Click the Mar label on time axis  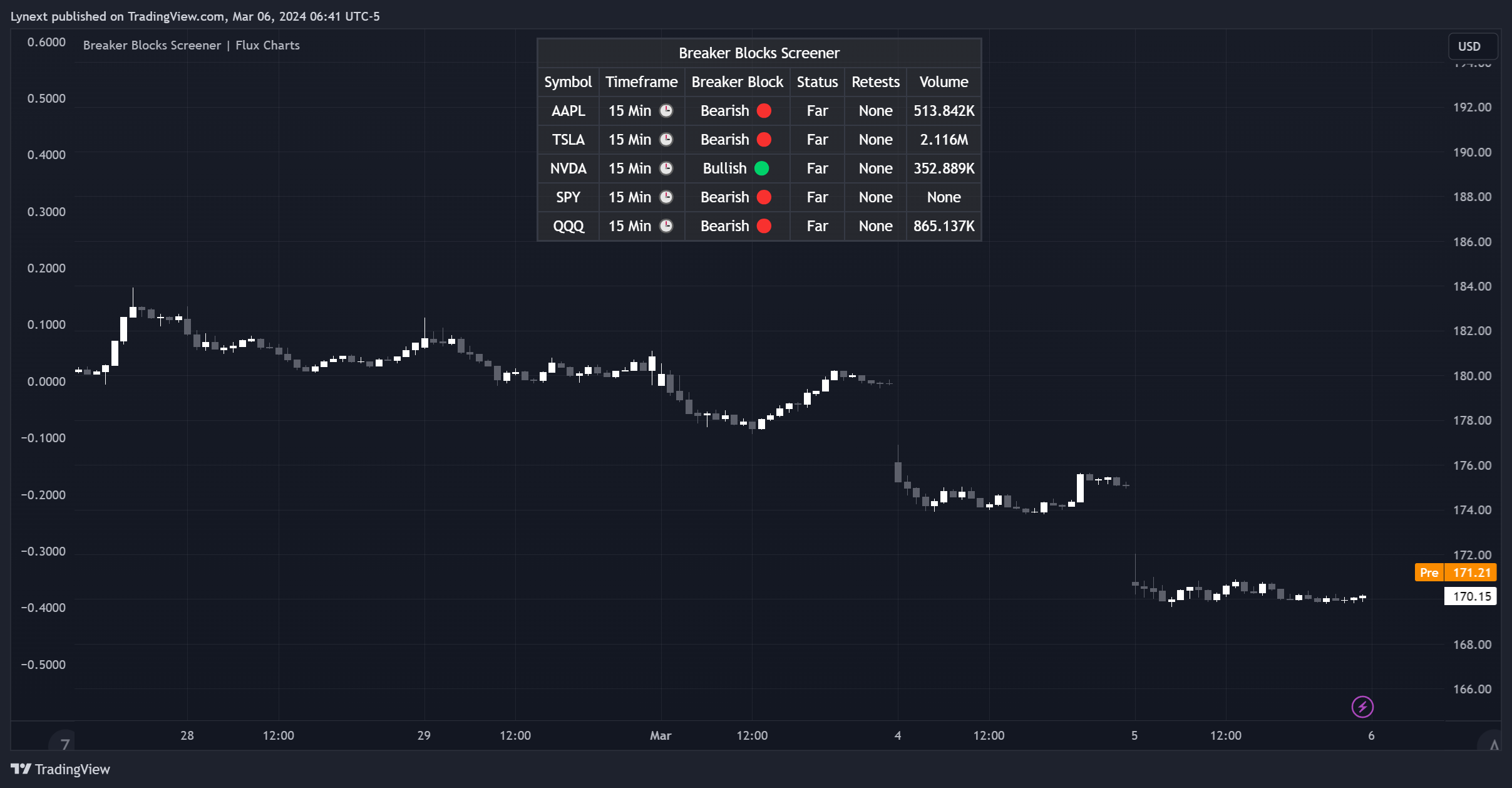tap(661, 735)
